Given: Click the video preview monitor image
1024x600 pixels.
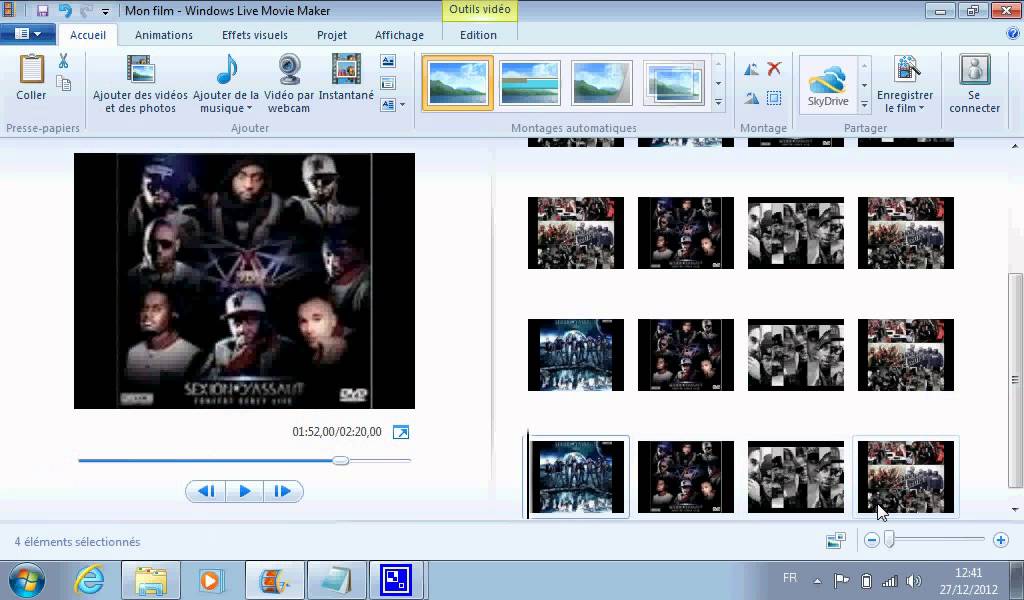Looking at the screenshot, I should 244,281.
